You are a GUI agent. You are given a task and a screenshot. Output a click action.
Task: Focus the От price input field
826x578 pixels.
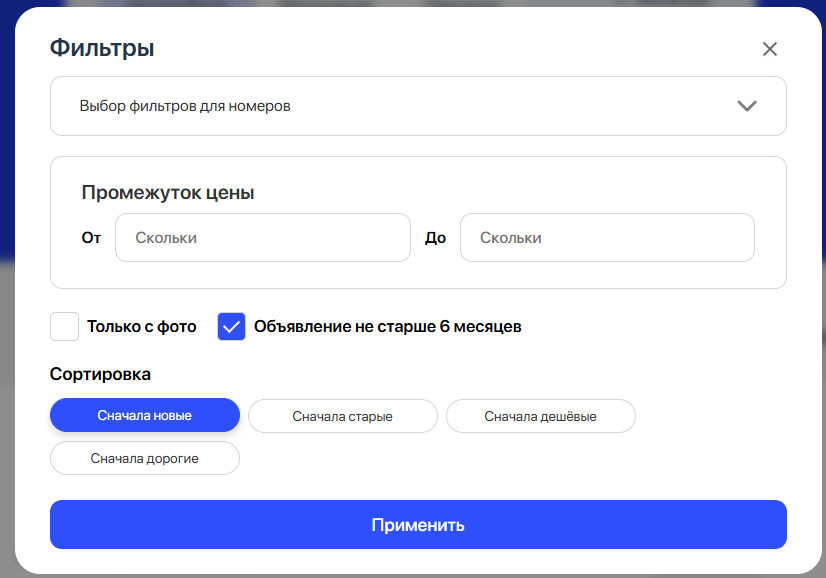tap(263, 238)
